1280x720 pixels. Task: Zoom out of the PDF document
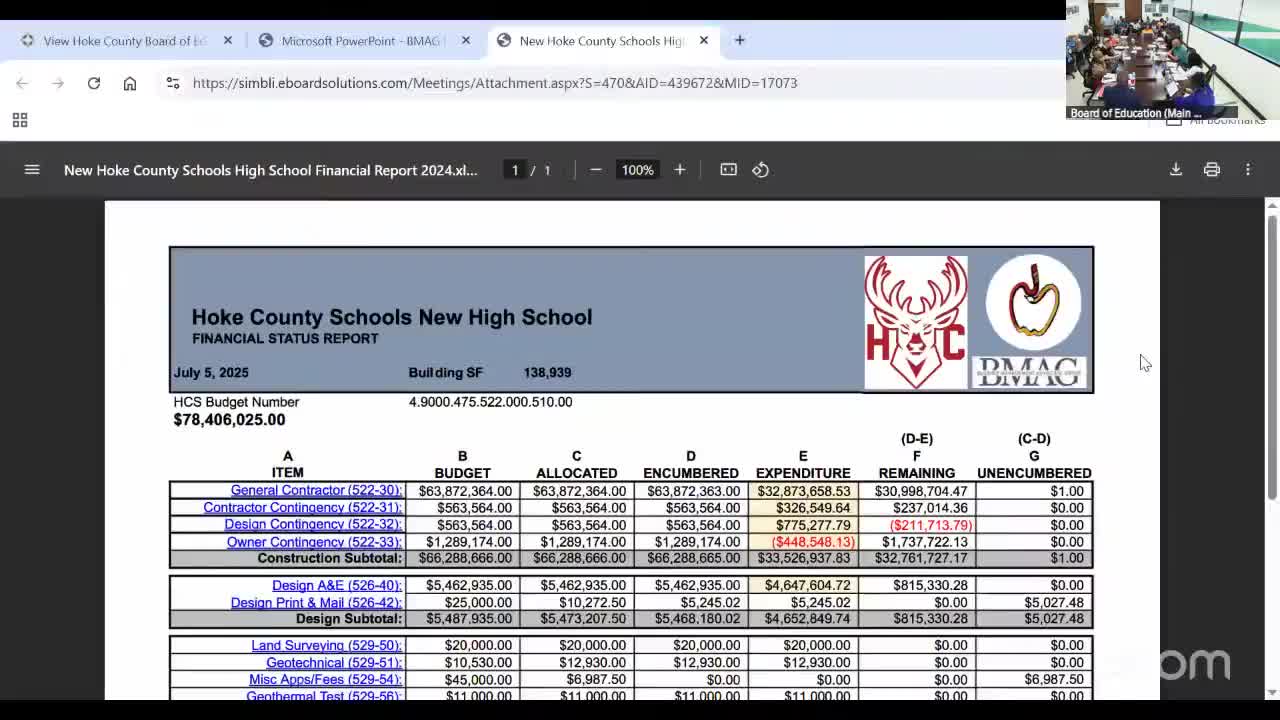coord(596,170)
